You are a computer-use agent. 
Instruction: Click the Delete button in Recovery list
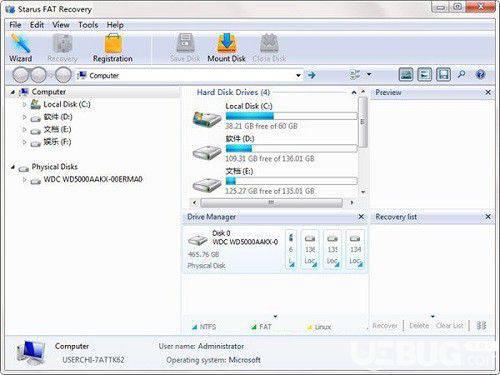419,325
